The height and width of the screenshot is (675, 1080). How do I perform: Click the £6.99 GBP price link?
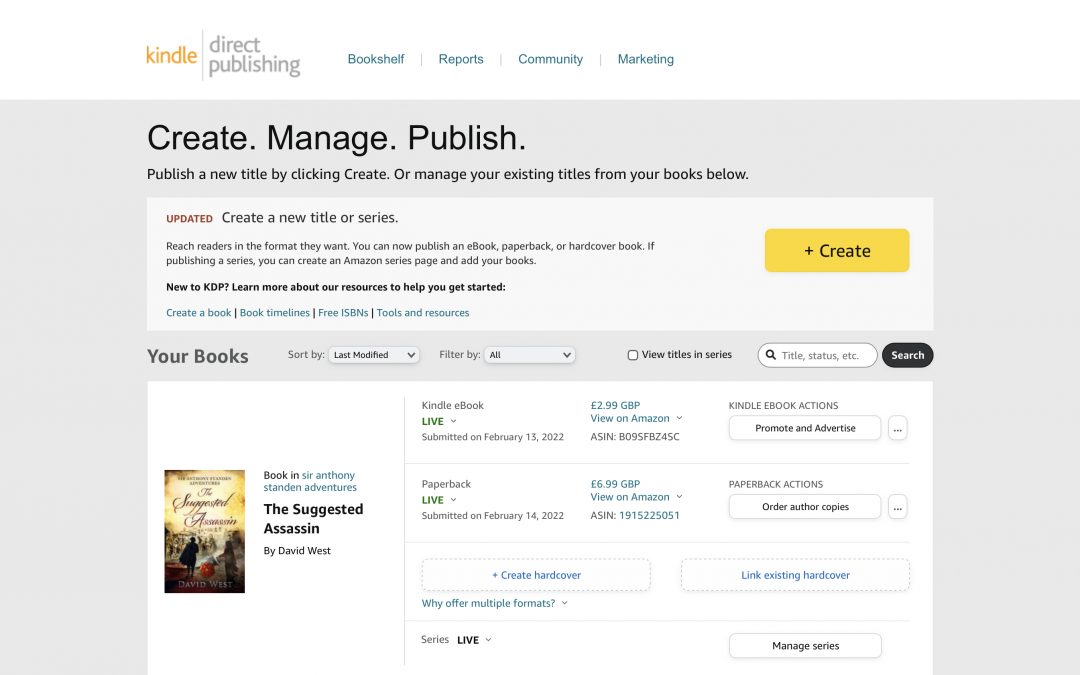(615, 484)
